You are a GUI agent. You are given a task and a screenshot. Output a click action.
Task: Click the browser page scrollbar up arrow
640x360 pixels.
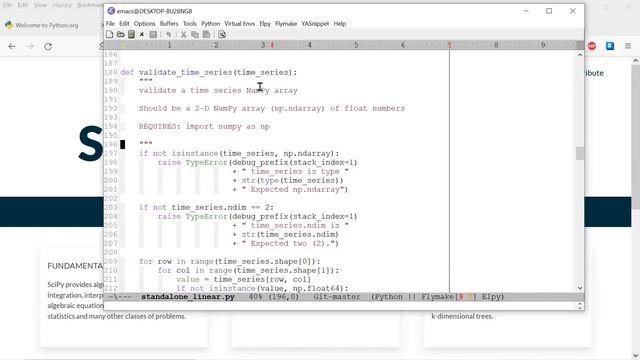pyautogui.click(x=636, y=61)
